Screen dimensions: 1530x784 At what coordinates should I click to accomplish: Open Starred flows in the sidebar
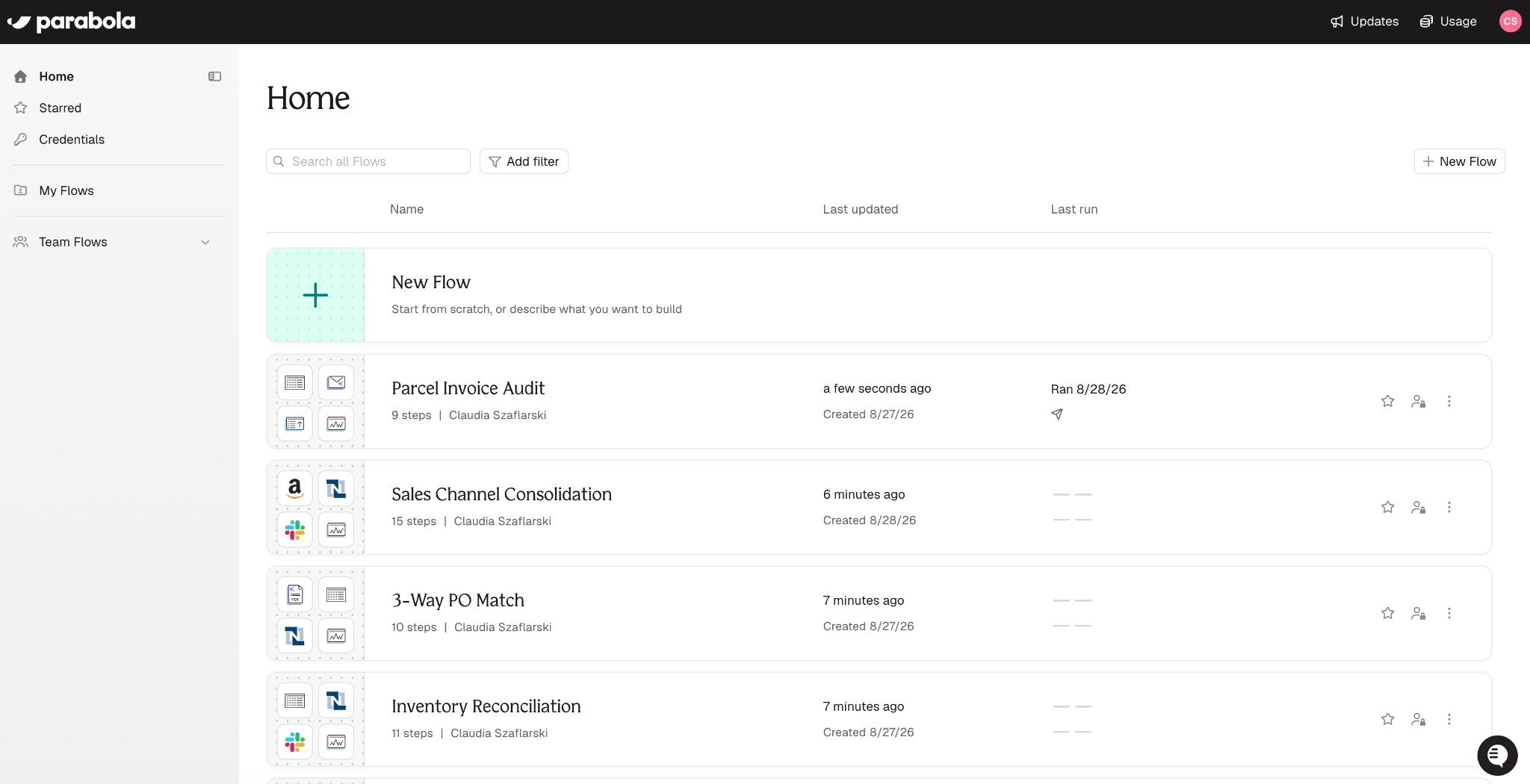point(60,108)
